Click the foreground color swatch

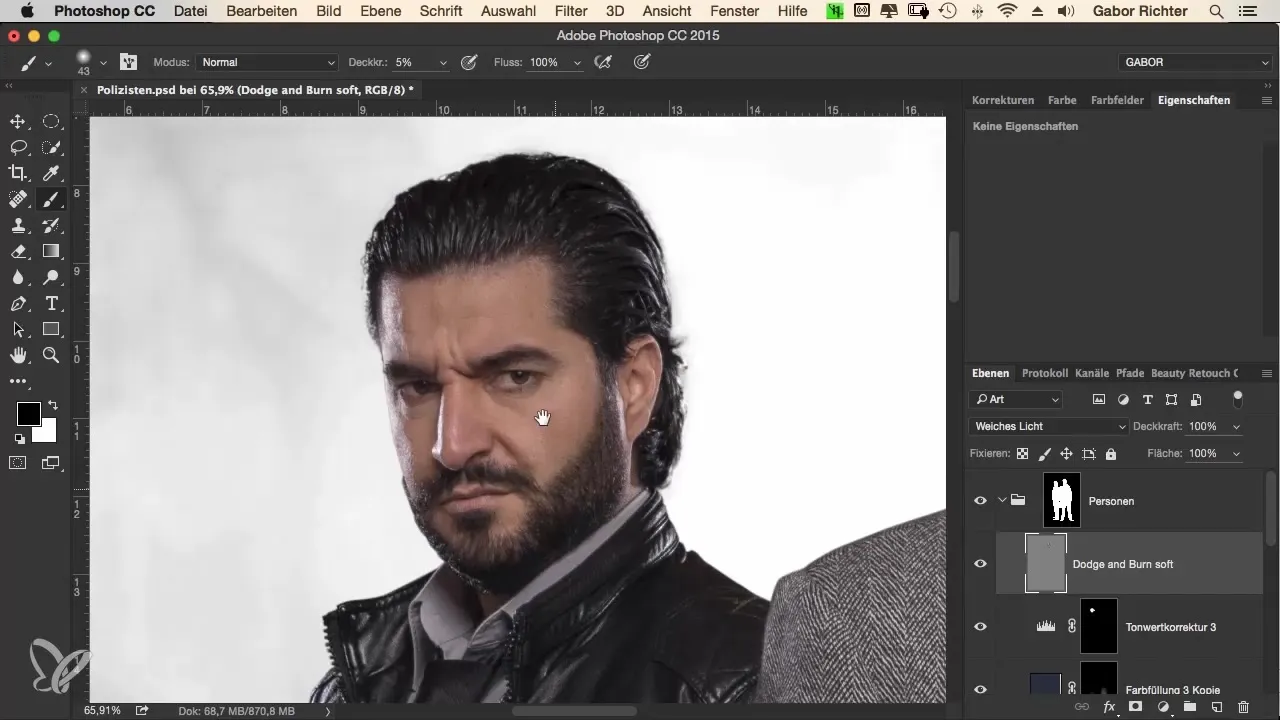[28, 413]
